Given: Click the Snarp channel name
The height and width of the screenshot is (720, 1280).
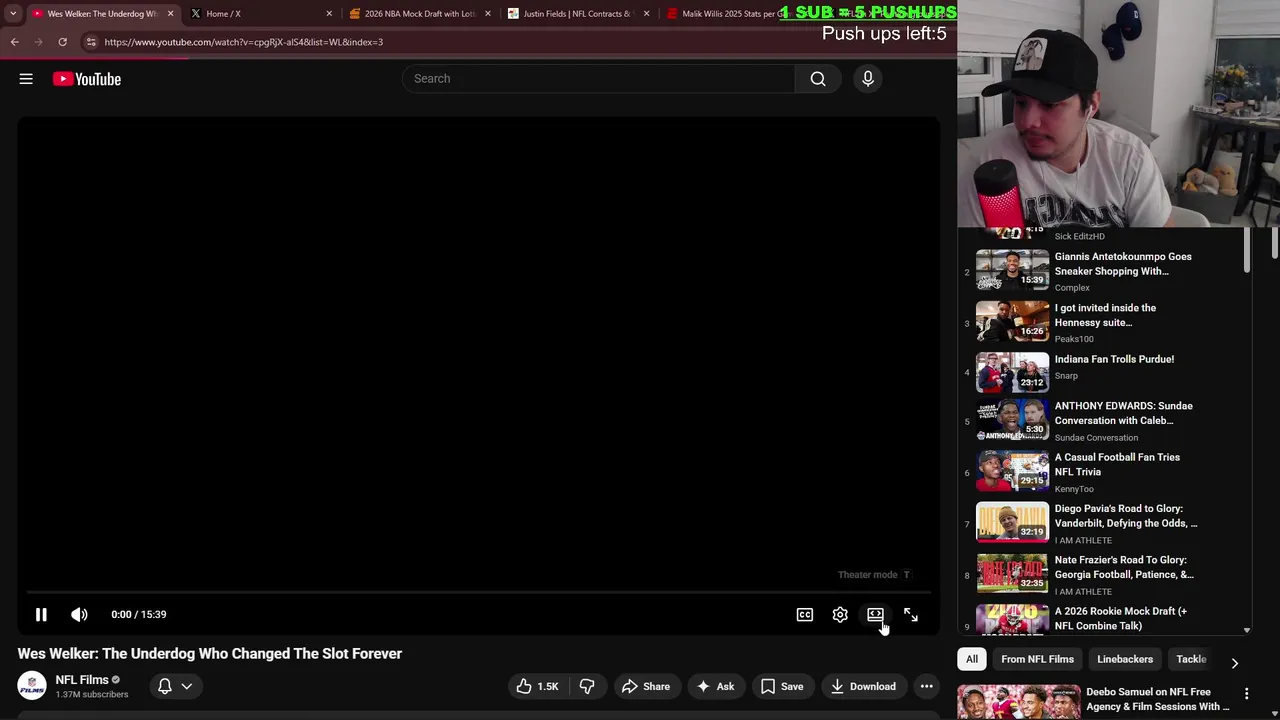Looking at the screenshot, I should click(1066, 376).
